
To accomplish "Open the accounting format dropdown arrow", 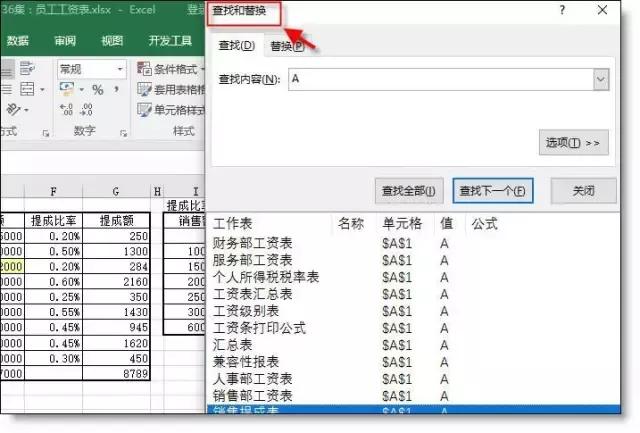I will [82, 89].
